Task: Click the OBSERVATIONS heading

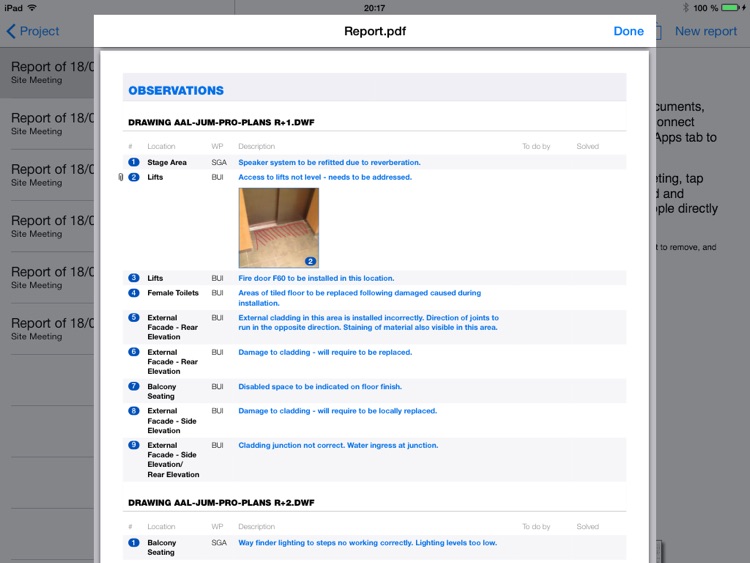Action: pyautogui.click(x=176, y=90)
